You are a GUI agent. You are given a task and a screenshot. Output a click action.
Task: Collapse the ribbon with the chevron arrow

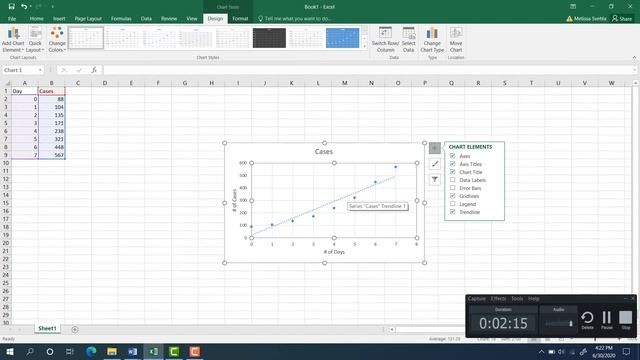[634, 58]
